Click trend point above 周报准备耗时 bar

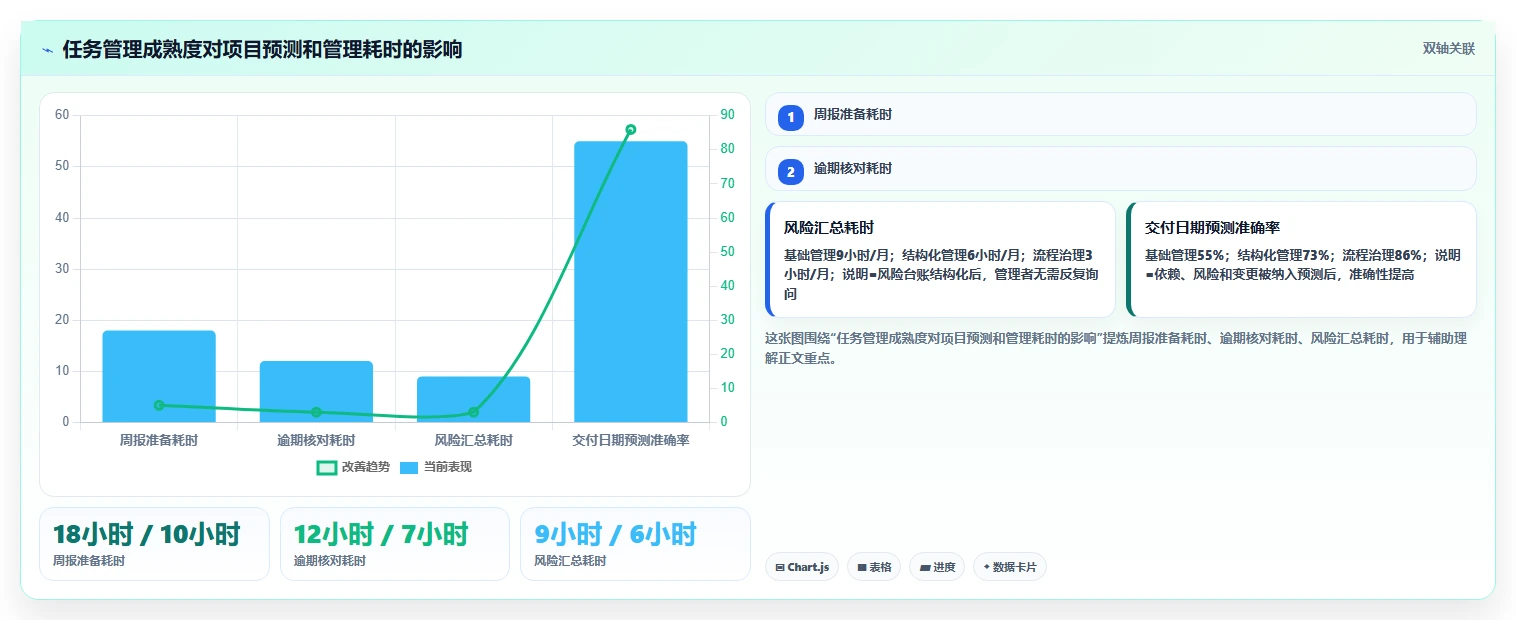click(159, 405)
